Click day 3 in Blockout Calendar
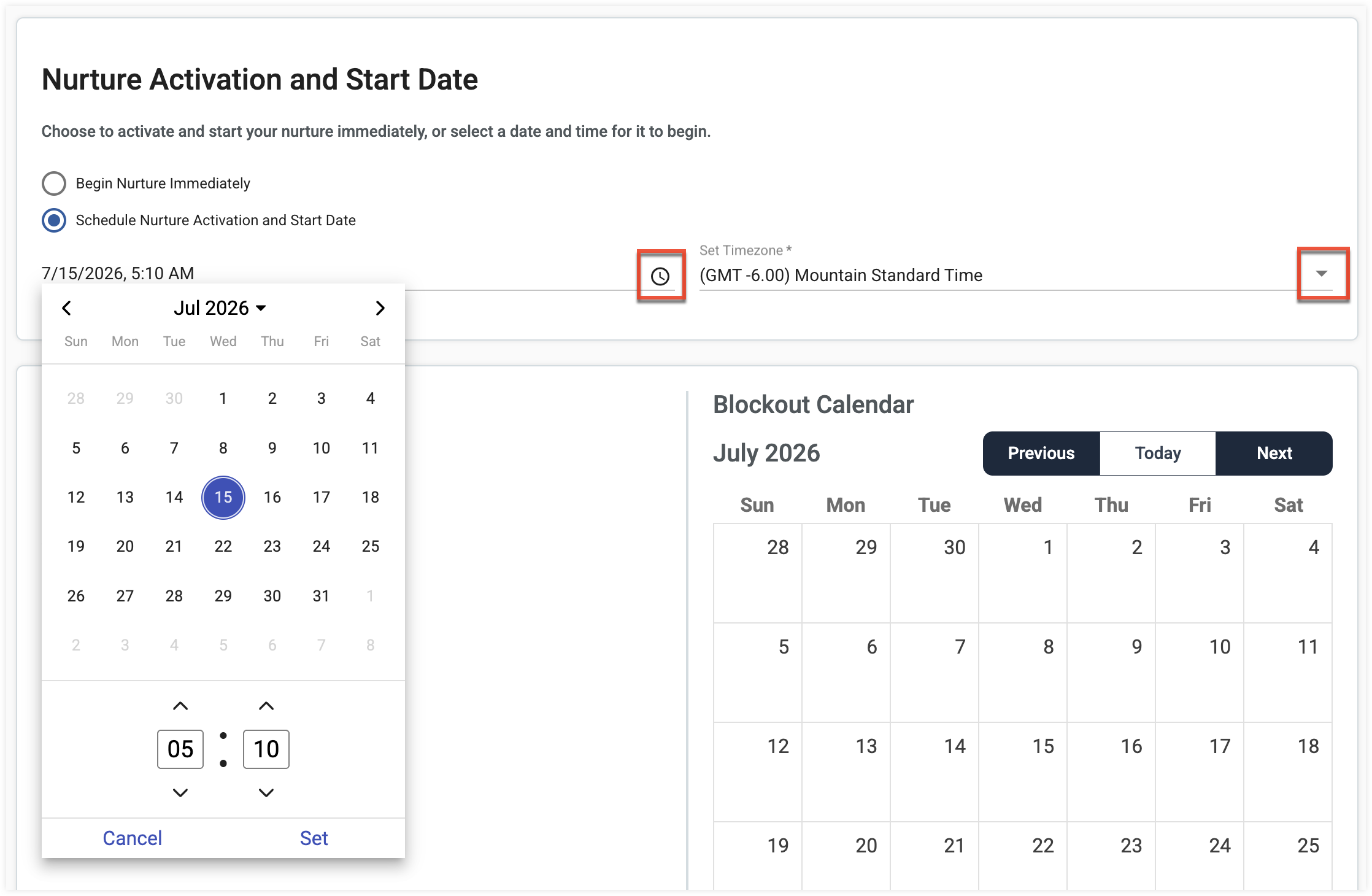Viewport: 1372px width, 896px height. pos(1200,573)
